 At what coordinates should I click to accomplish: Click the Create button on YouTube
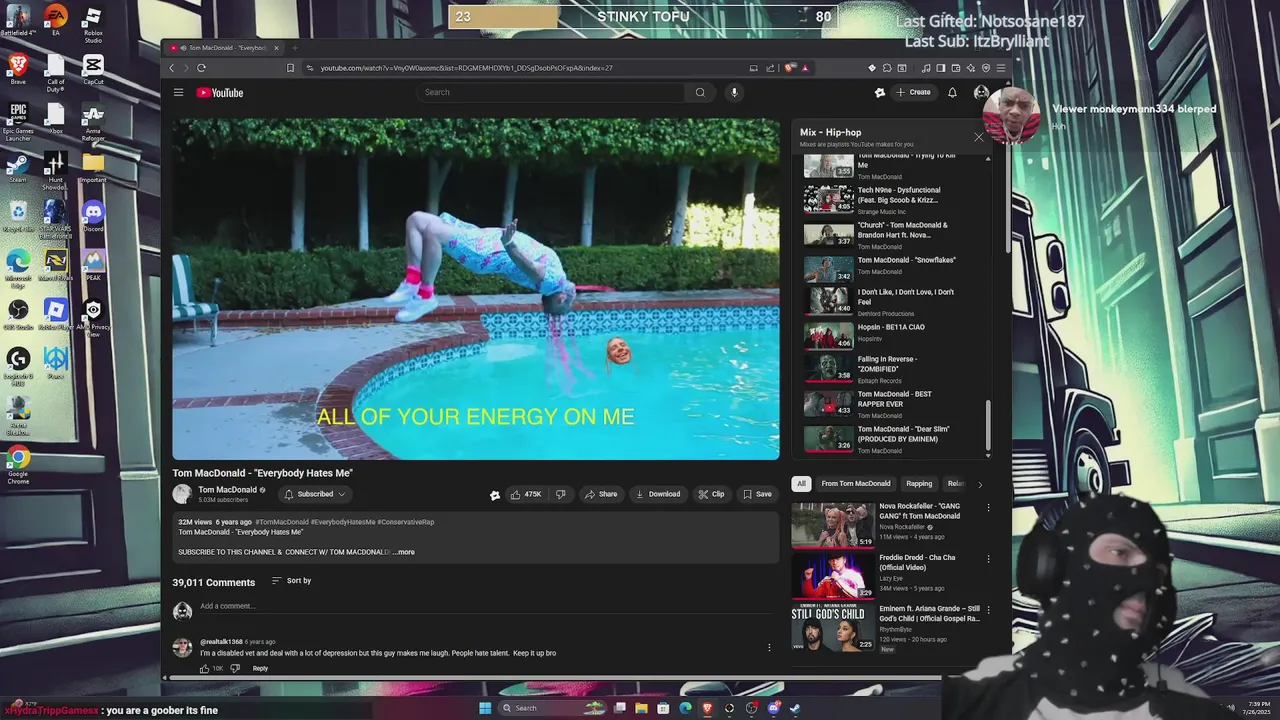click(x=913, y=92)
